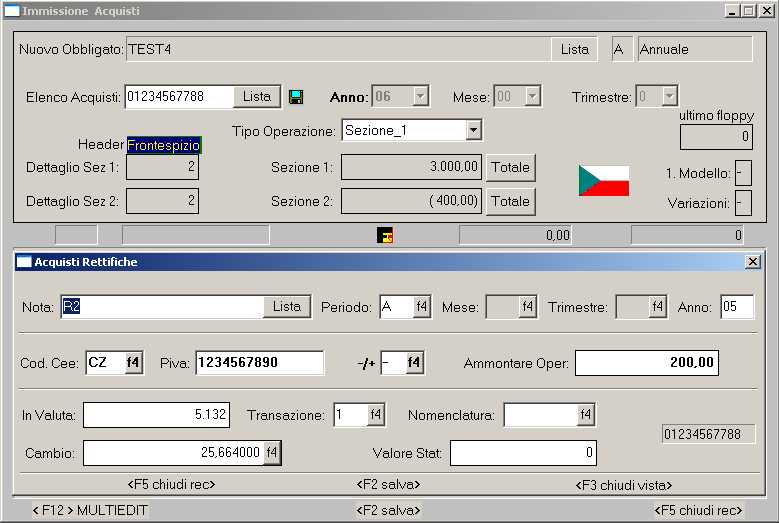The image size is (779, 523).
Task: Click the 0,00 status amount box
Action: pyautogui.click(x=515, y=235)
